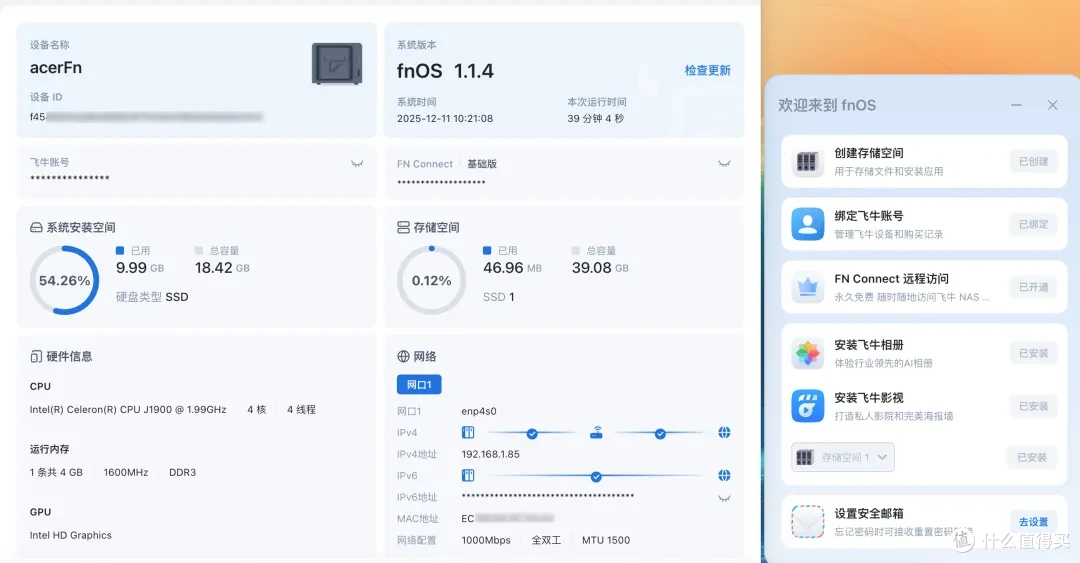The width and height of the screenshot is (1080, 563).
Task: Click system time 2025-12-11 10:21:08
Action: pyautogui.click(x=445, y=119)
